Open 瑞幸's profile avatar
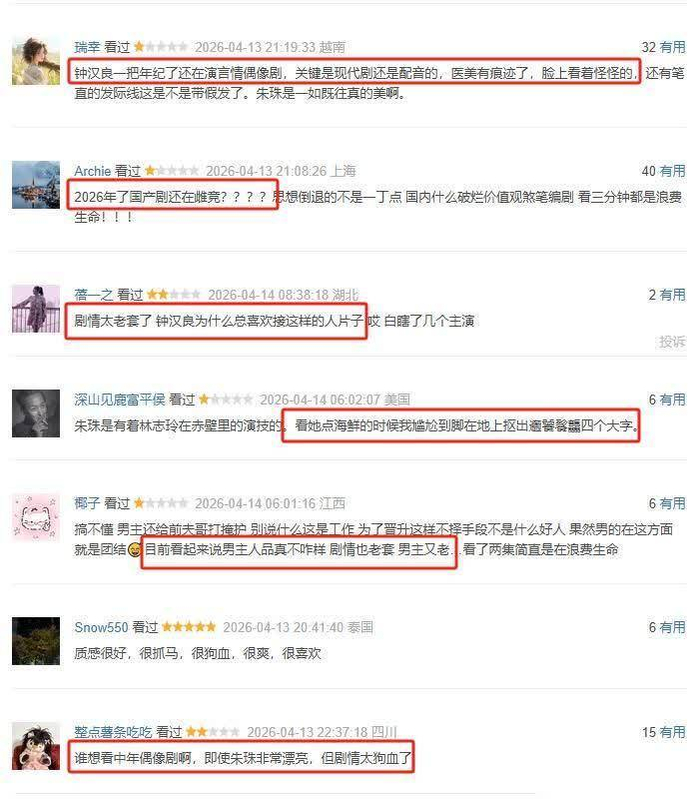The width and height of the screenshot is (700, 804). click(36, 61)
